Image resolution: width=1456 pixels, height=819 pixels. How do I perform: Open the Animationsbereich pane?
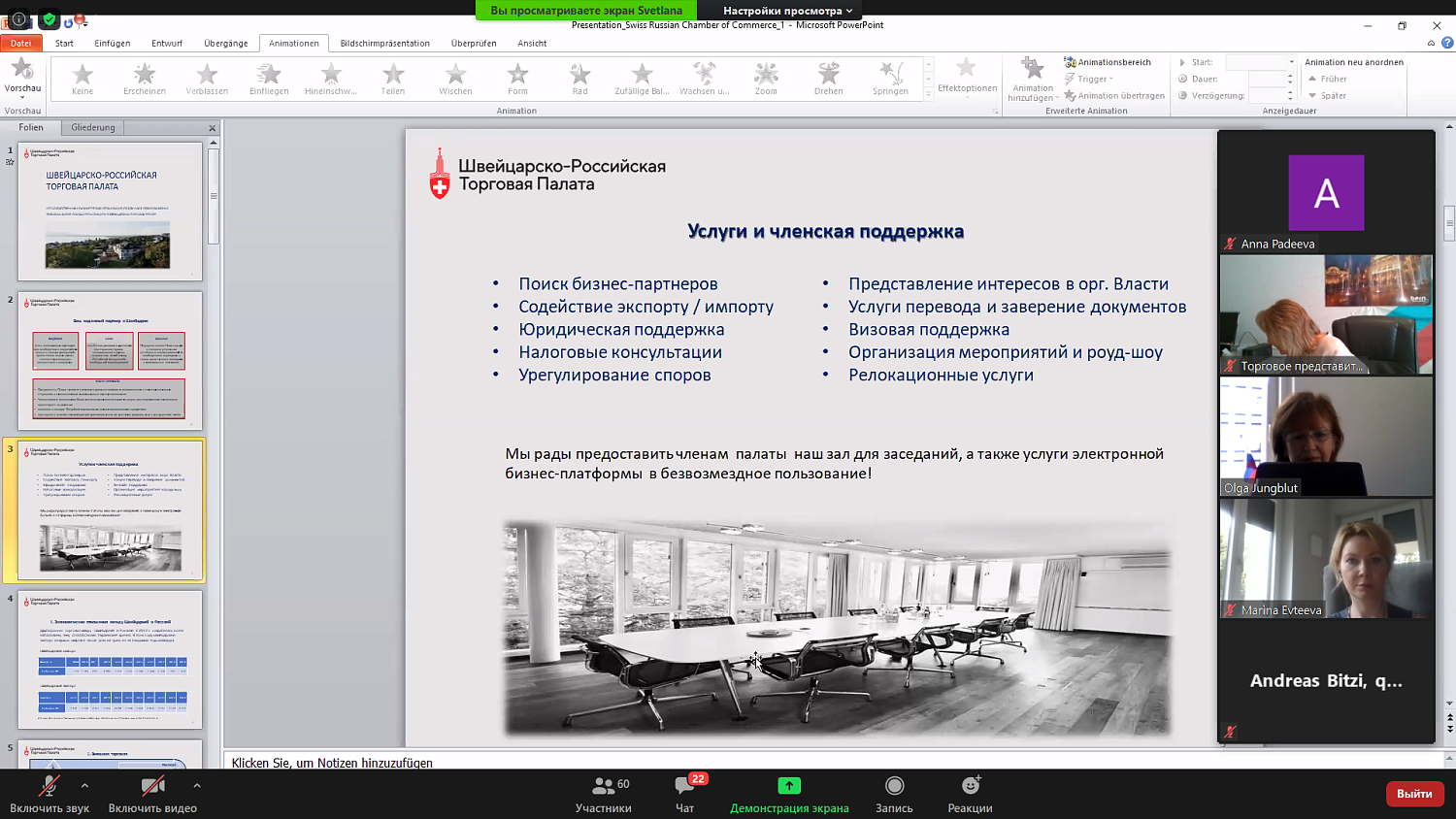coord(1108,62)
